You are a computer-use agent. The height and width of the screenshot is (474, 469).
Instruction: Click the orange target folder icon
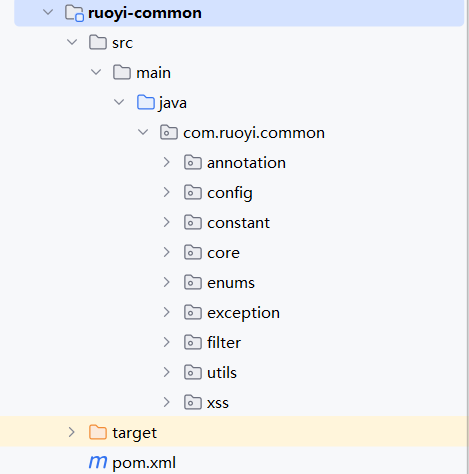tap(98, 432)
